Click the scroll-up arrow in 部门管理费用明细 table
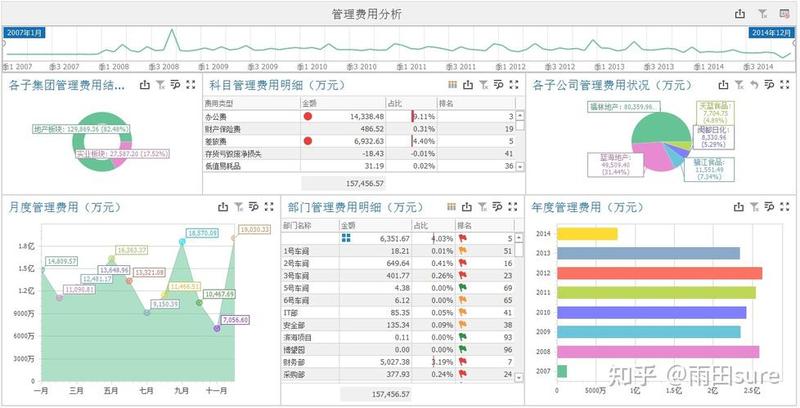The width and height of the screenshot is (800, 408). (519, 238)
